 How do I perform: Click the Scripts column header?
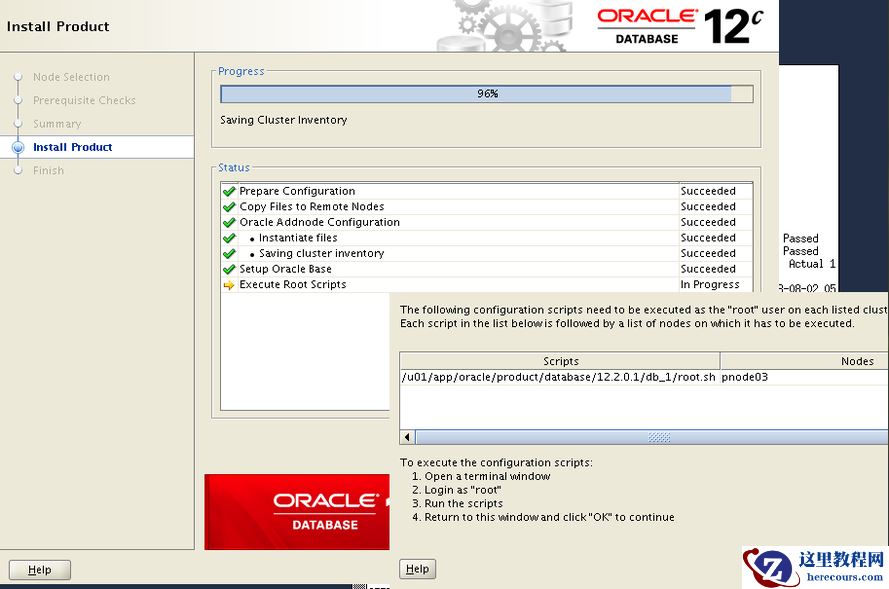tap(560, 361)
